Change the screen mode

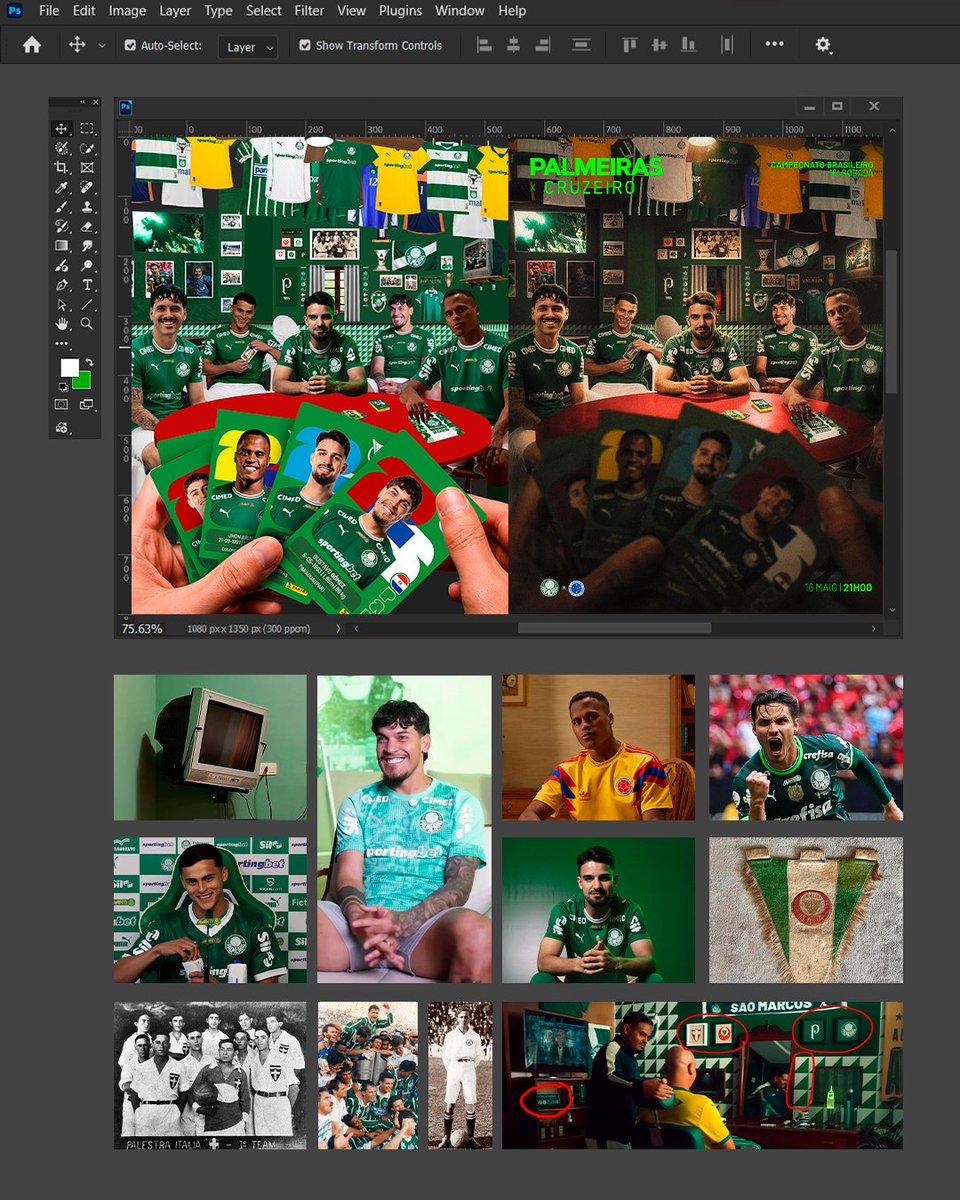click(87, 405)
